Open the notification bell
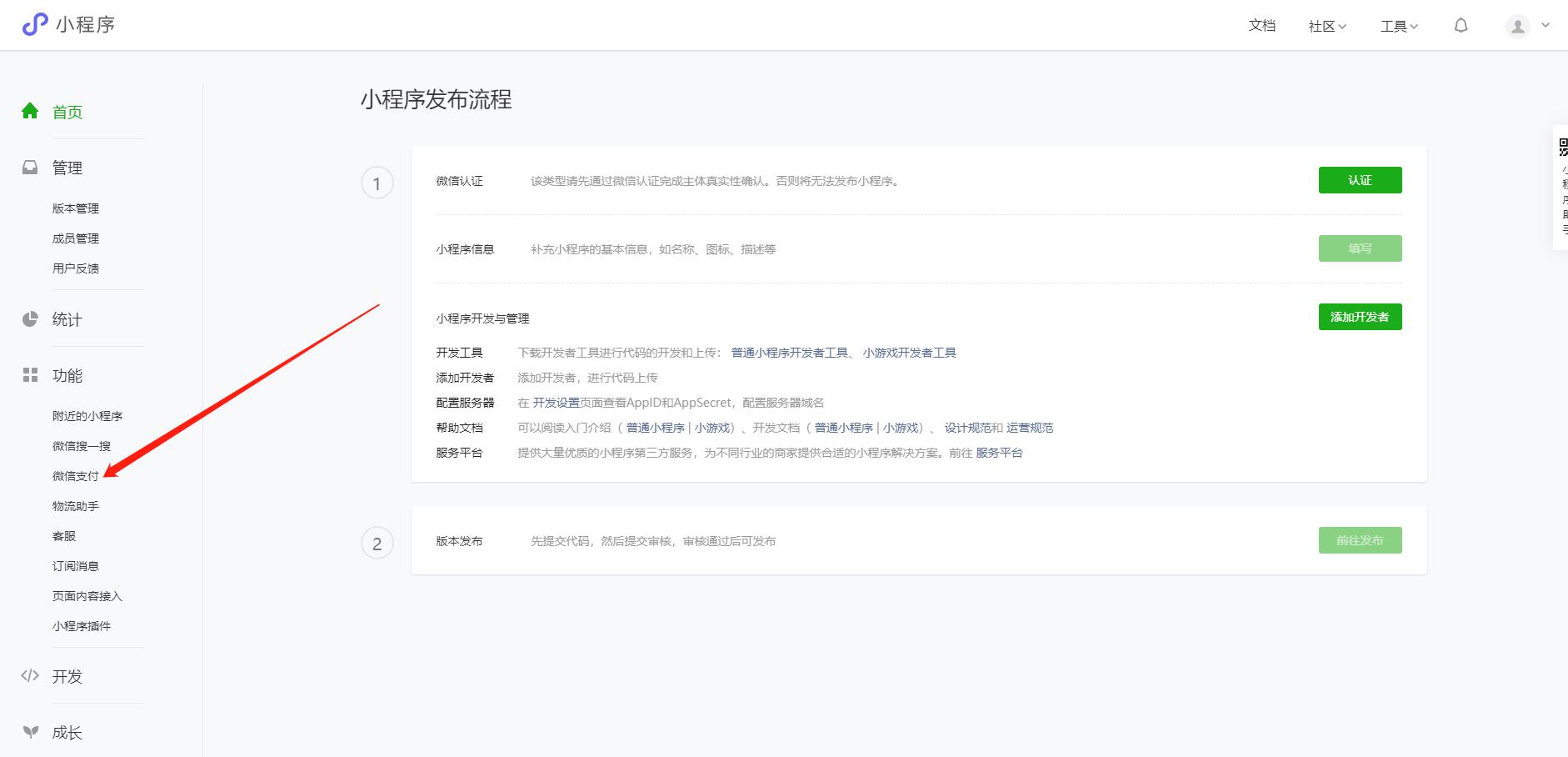Image resolution: width=1568 pixels, height=757 pixels. 1461,25
